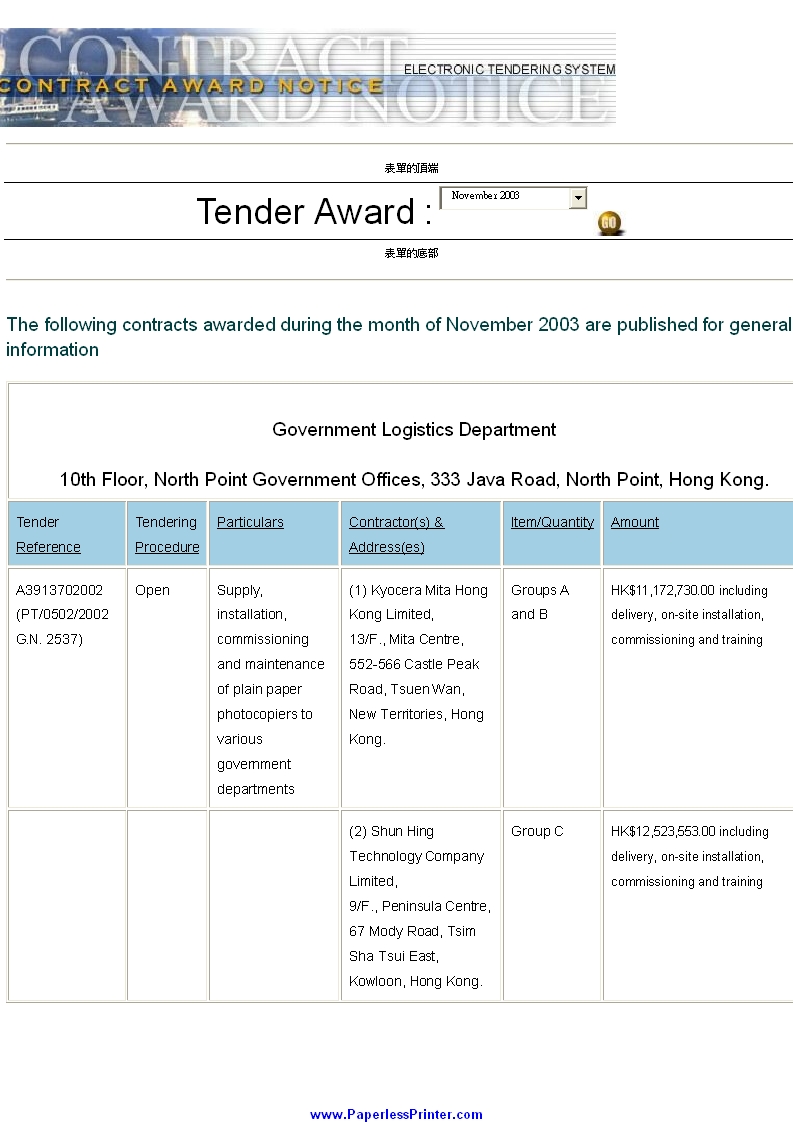
Task: Click the Kyocera Mita Hong Kong Limited contractor text
Action: pos(418,603)
